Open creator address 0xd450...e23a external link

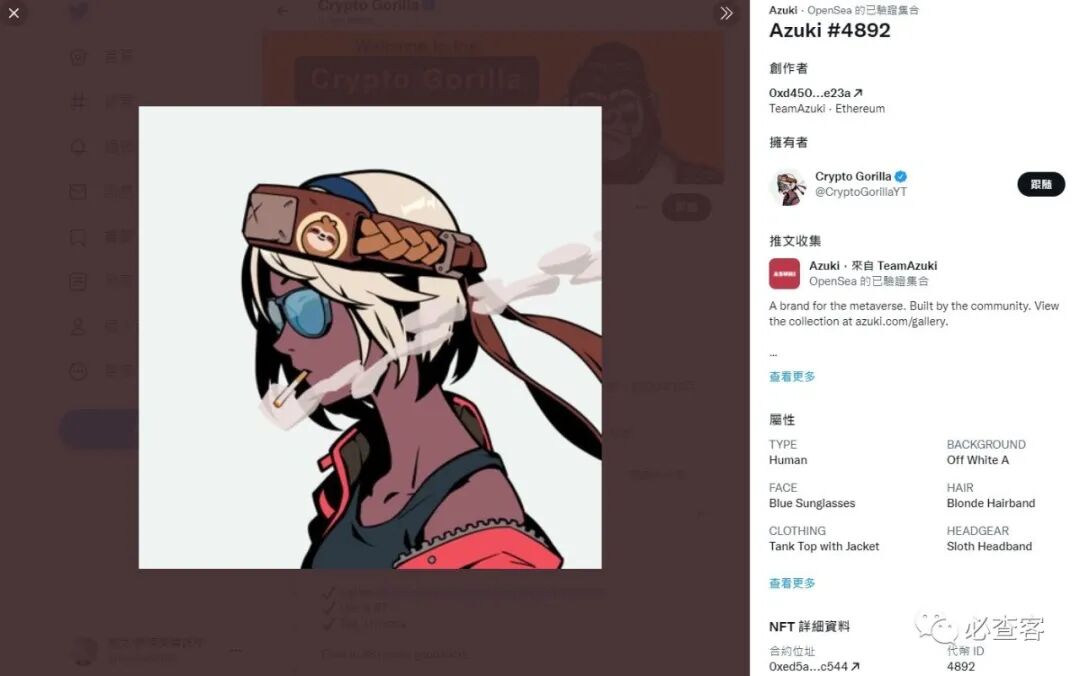point(816,93)
